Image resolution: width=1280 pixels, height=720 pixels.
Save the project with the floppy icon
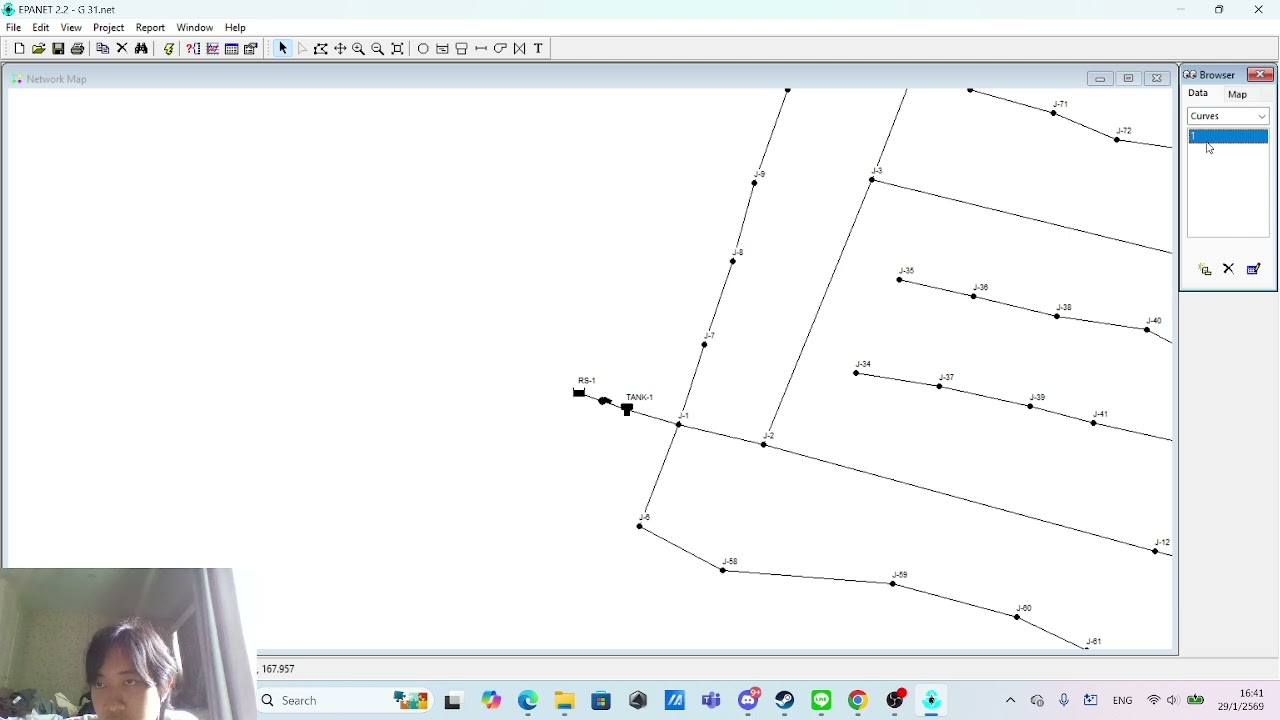pos(58,49)
